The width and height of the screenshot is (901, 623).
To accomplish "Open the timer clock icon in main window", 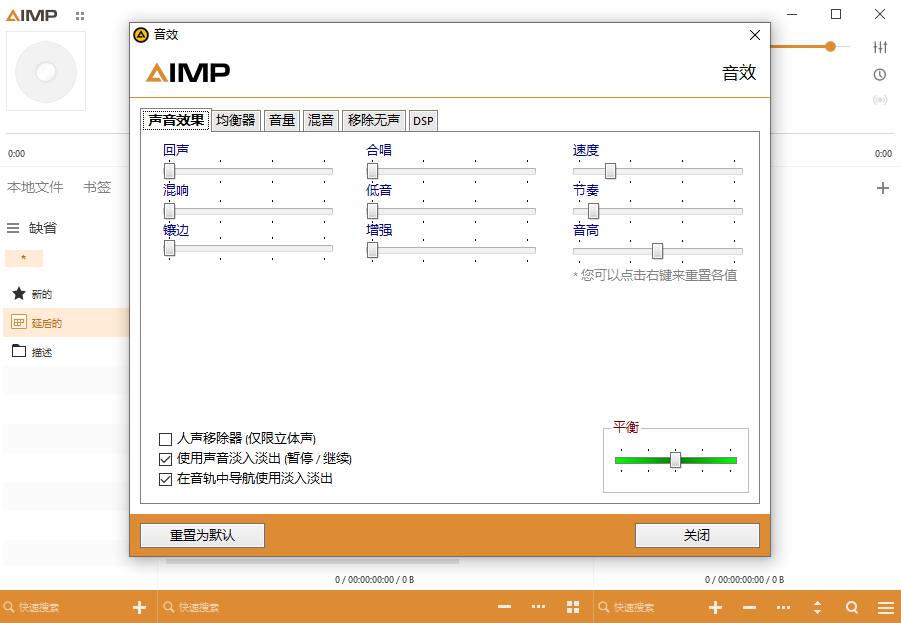I will tap(880, 74).
